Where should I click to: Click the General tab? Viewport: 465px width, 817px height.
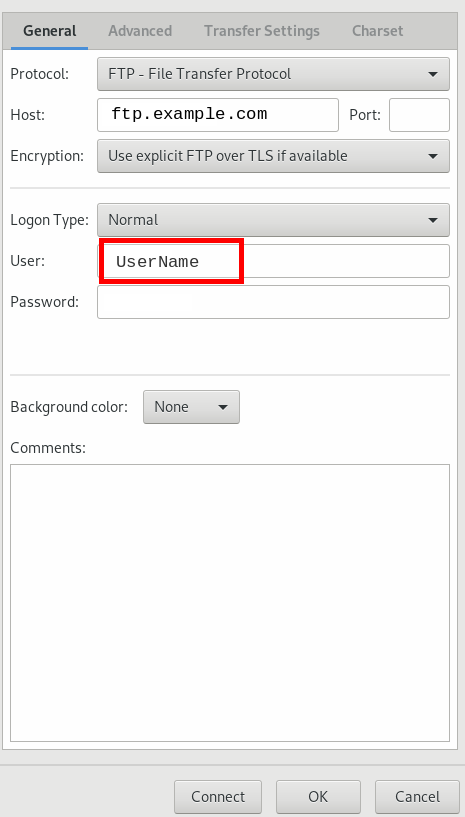(50, 31)
